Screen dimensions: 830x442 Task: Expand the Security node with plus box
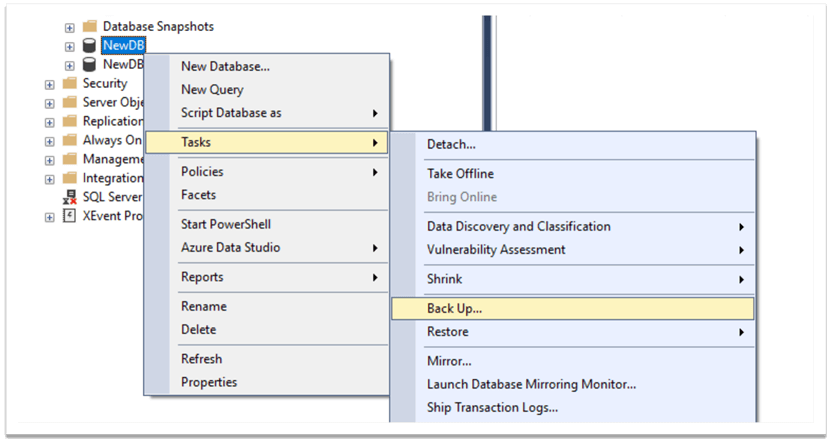(x=49, y=84)
